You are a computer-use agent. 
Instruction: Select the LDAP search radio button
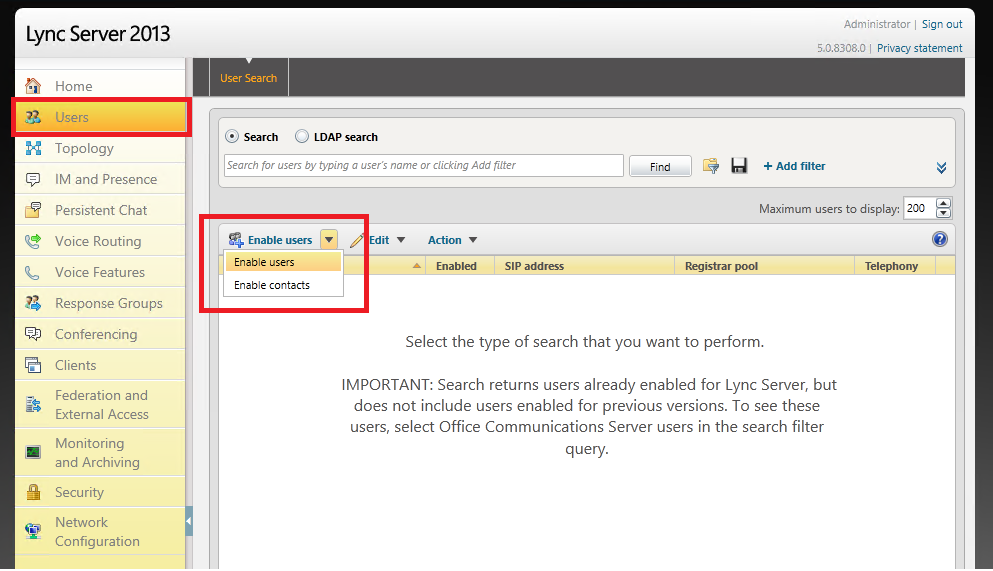click(302, 137)
